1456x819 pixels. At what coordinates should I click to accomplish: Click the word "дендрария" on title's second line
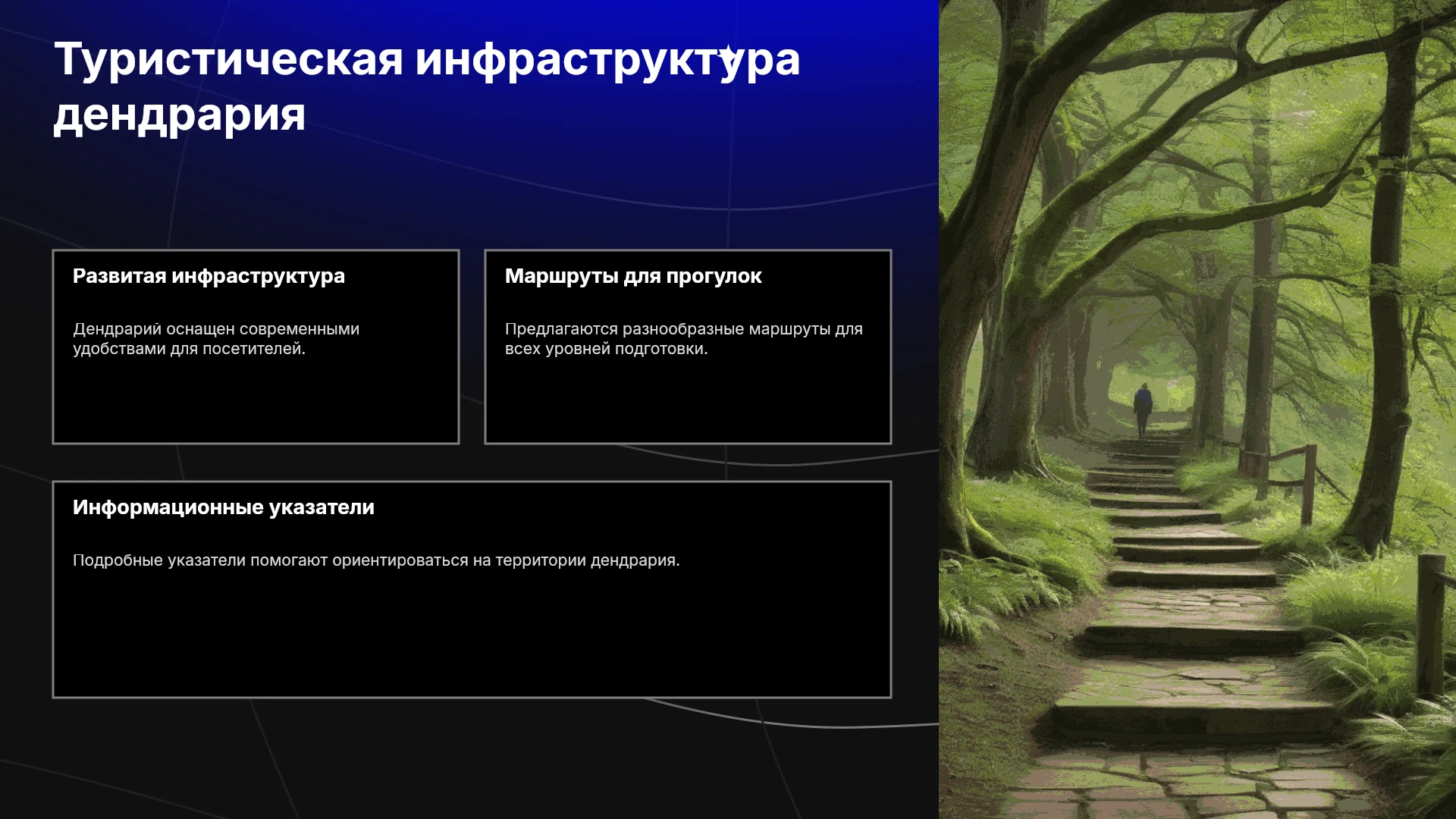(180, 115)
